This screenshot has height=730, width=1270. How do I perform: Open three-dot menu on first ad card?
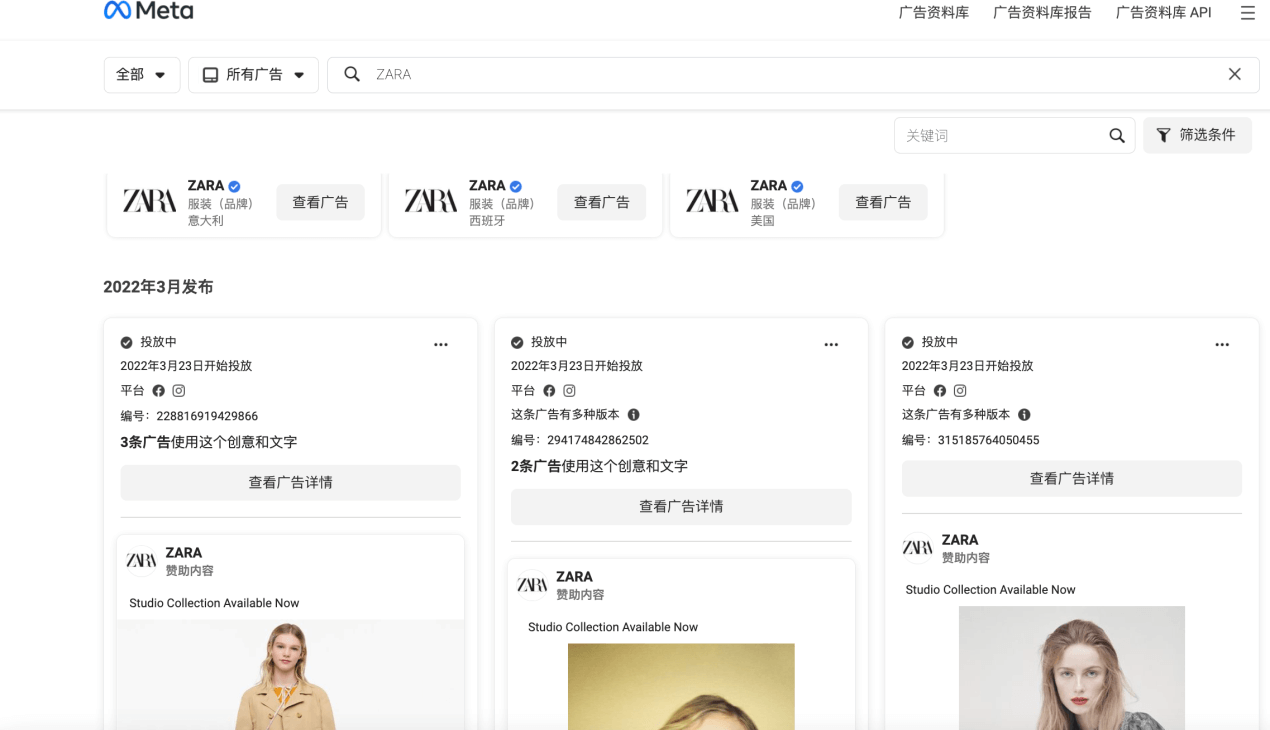(x=441, y=344)
